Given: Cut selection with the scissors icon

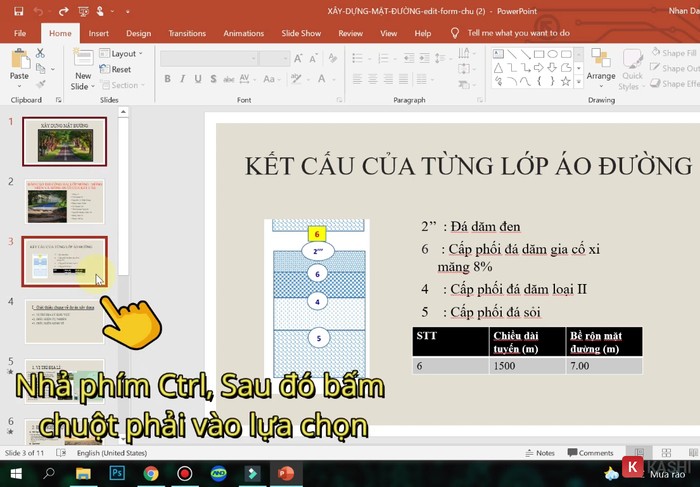Looking at the screenshot, I should point(40,53).
